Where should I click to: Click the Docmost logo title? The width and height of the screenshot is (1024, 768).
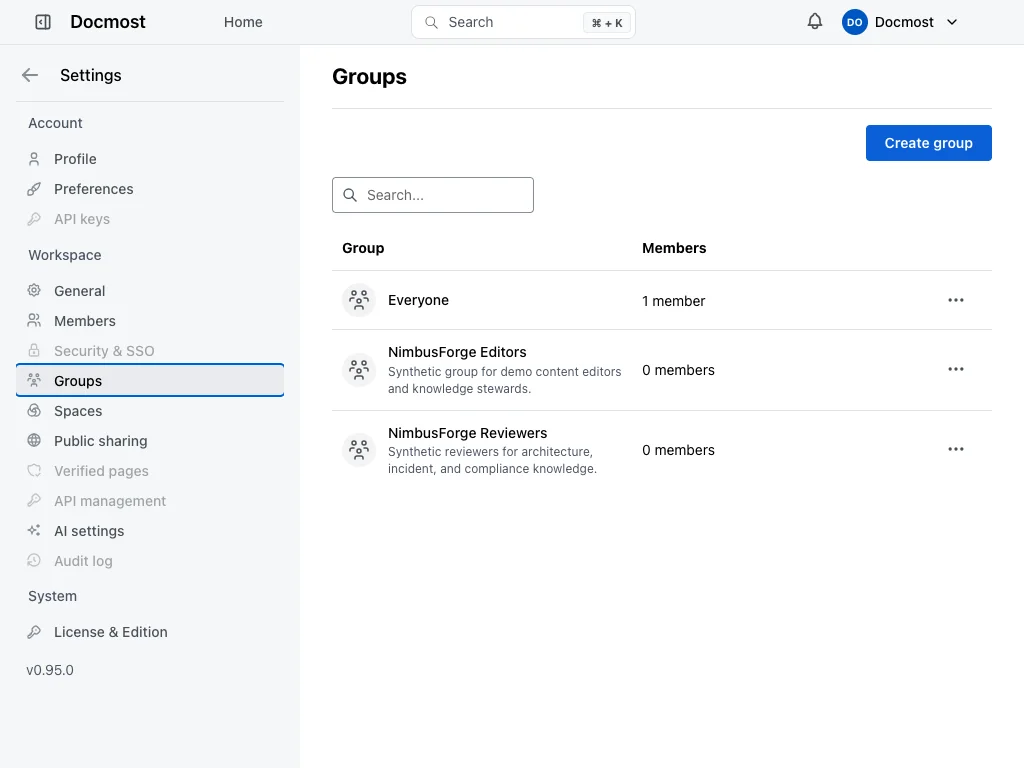108,22
